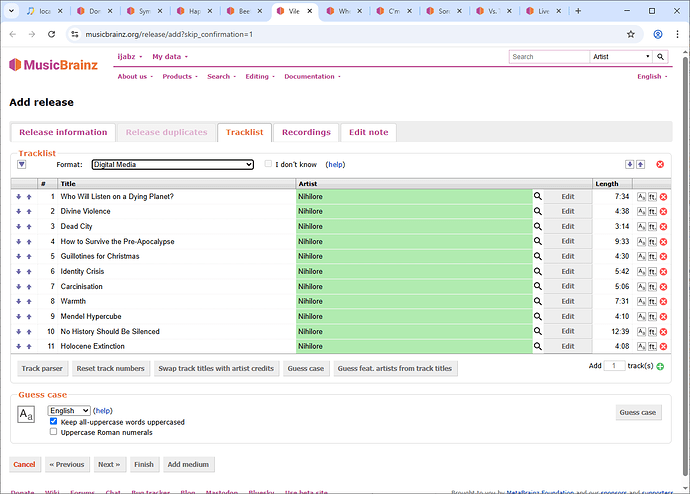Click guess feat. artist icon for Warmth
This screenshot has height=494, width=690.
pos(652,301)
